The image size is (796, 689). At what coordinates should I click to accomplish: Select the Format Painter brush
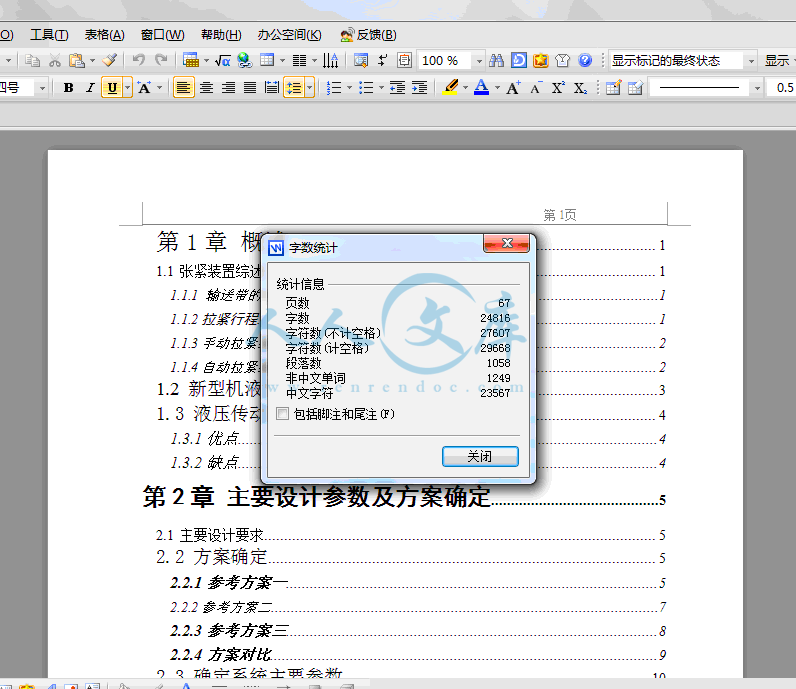click(110, 60)
